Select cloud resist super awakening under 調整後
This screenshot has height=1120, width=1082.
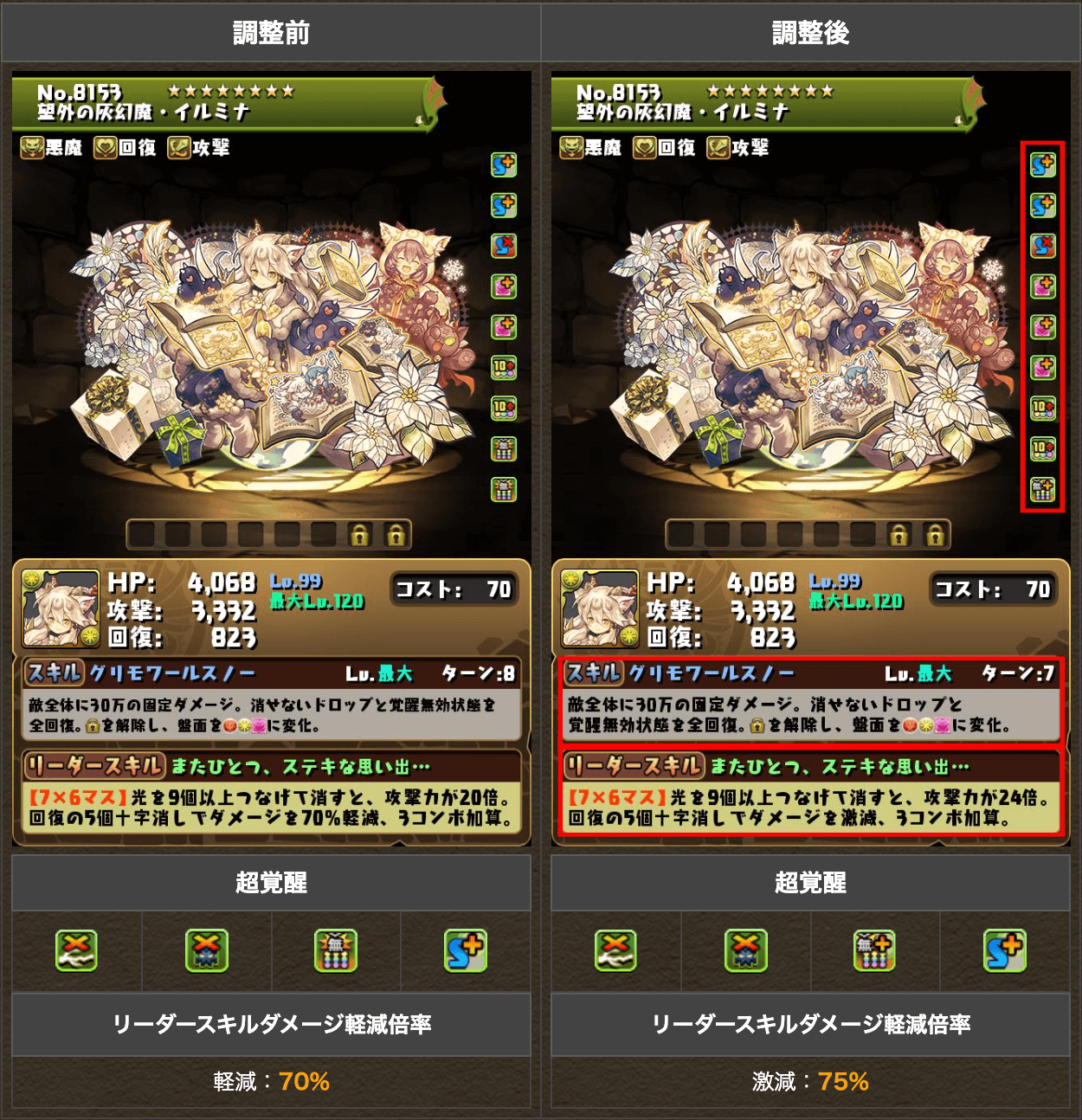(616, 950)
